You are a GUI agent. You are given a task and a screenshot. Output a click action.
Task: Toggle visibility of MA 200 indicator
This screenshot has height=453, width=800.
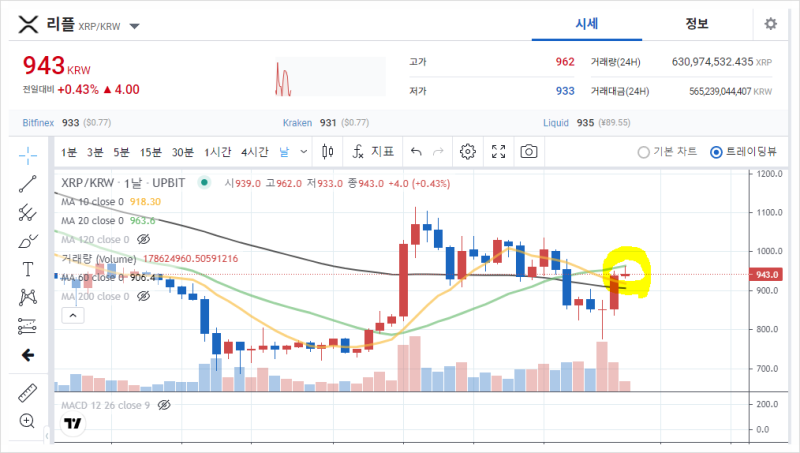pos(144,296)
